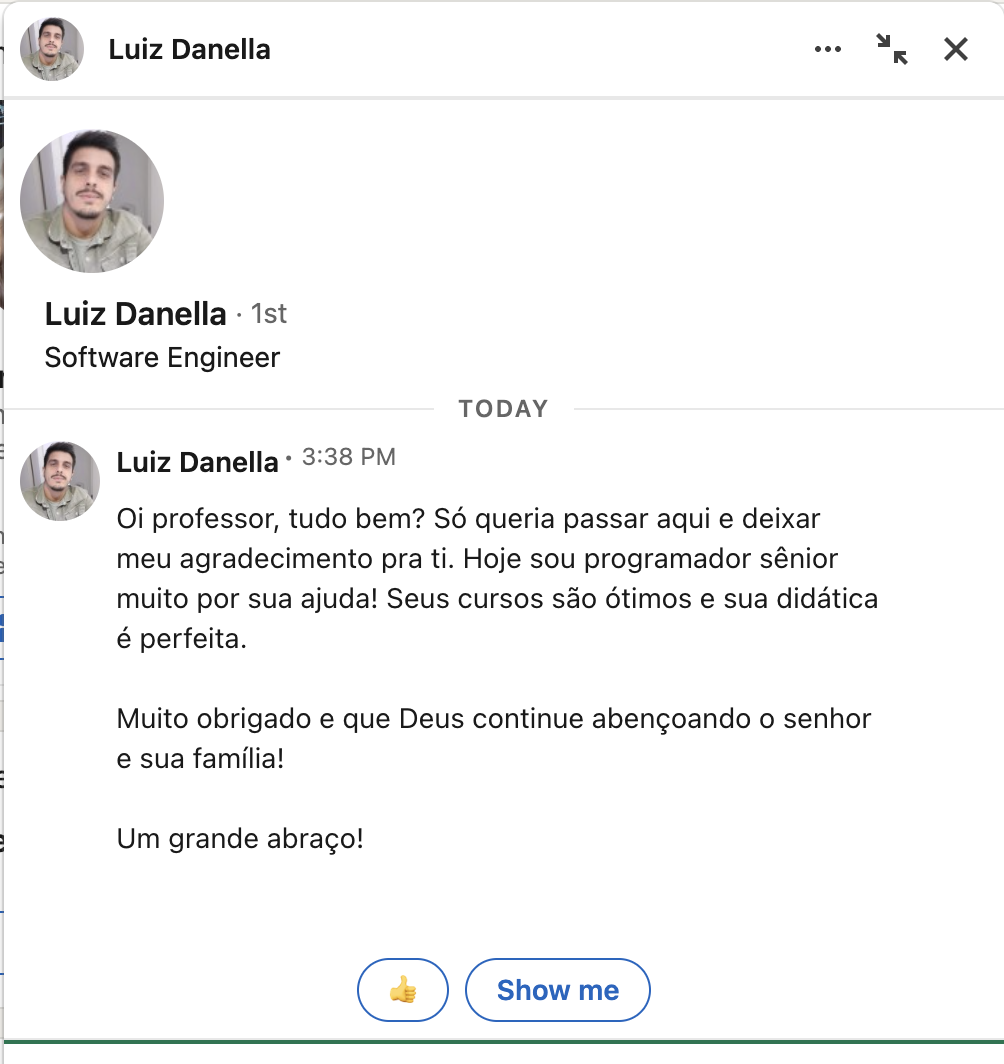Click the avatar beside the 3:38 PM message
The height and width of the screenshot is (1064, 1004).
tap(60, 481)
